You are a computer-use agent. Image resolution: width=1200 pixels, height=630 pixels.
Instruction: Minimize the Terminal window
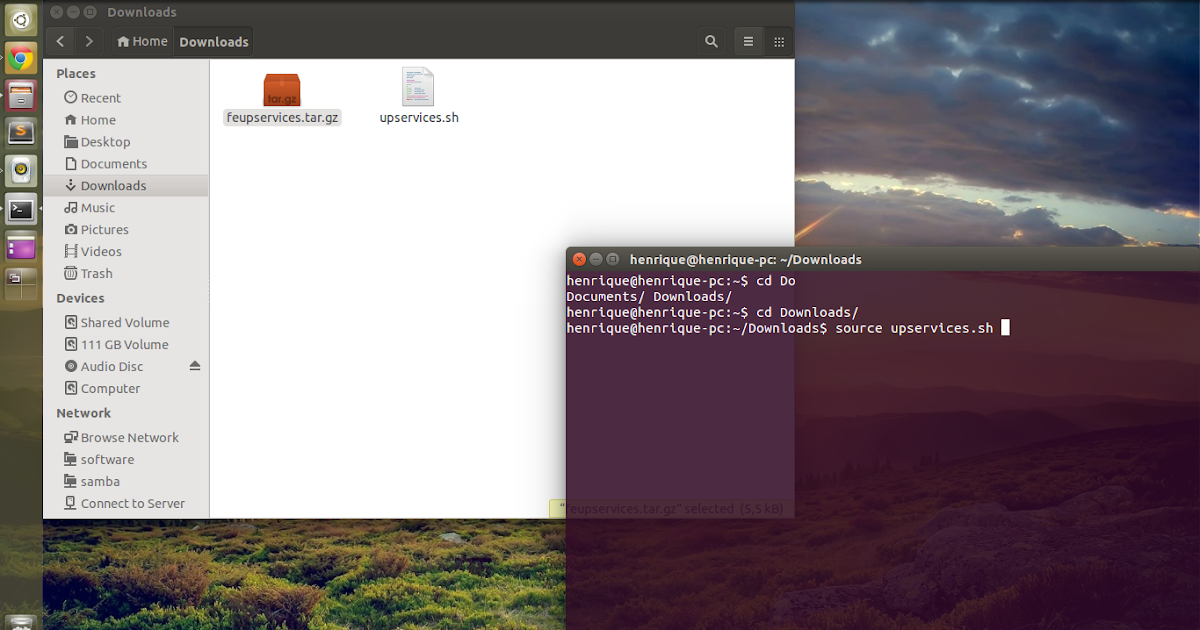(x=596, y=259)
